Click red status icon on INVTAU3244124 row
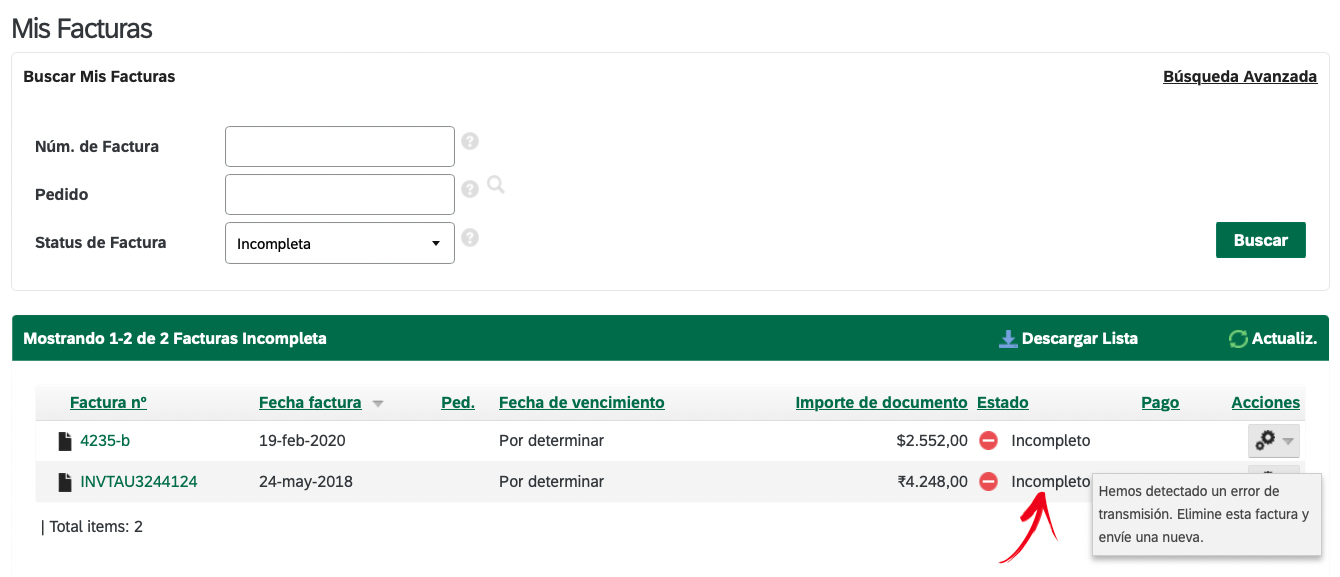Viewport: 1340px width, 577px height. pos(988,481)
